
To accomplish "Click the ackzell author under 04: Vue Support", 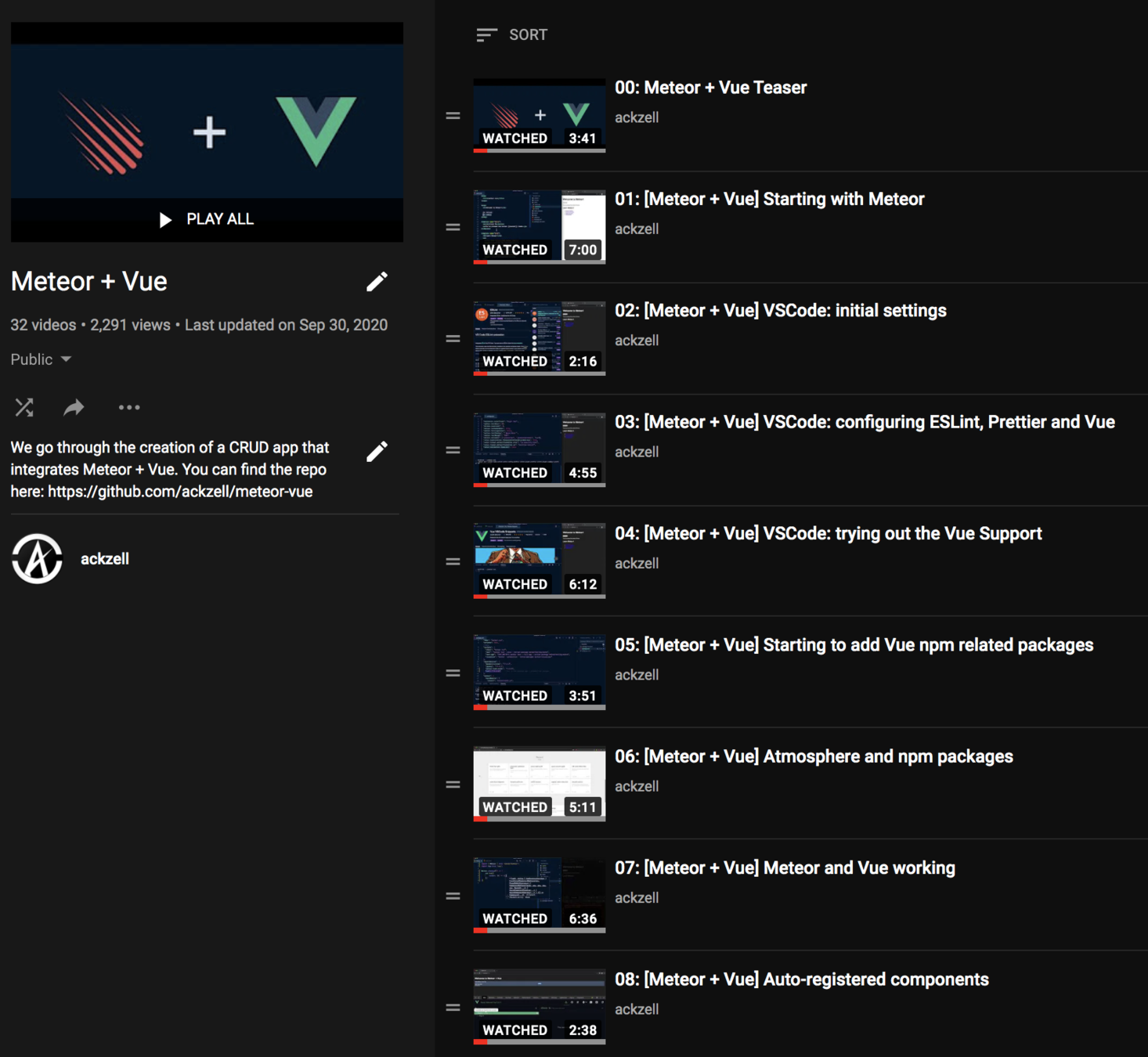I will click(637, 563).
